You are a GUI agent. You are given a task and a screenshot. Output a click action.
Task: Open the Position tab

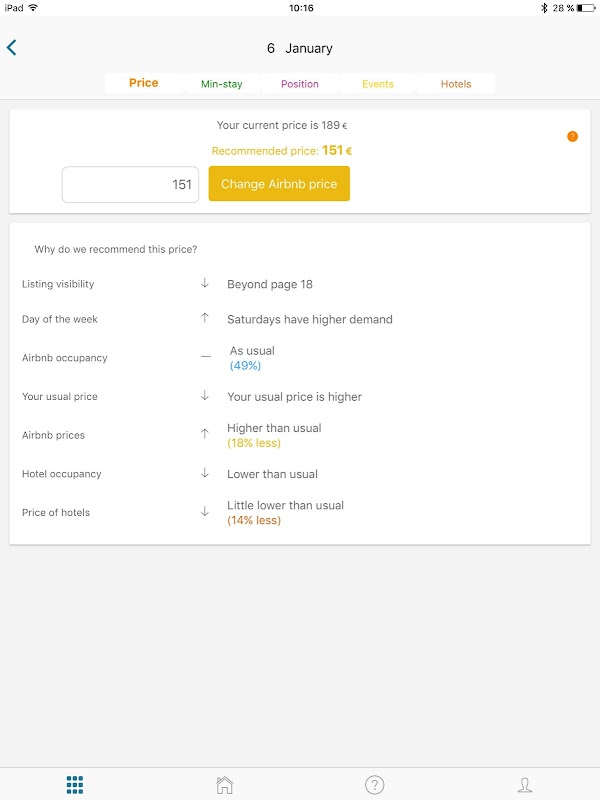pos(300,84)
